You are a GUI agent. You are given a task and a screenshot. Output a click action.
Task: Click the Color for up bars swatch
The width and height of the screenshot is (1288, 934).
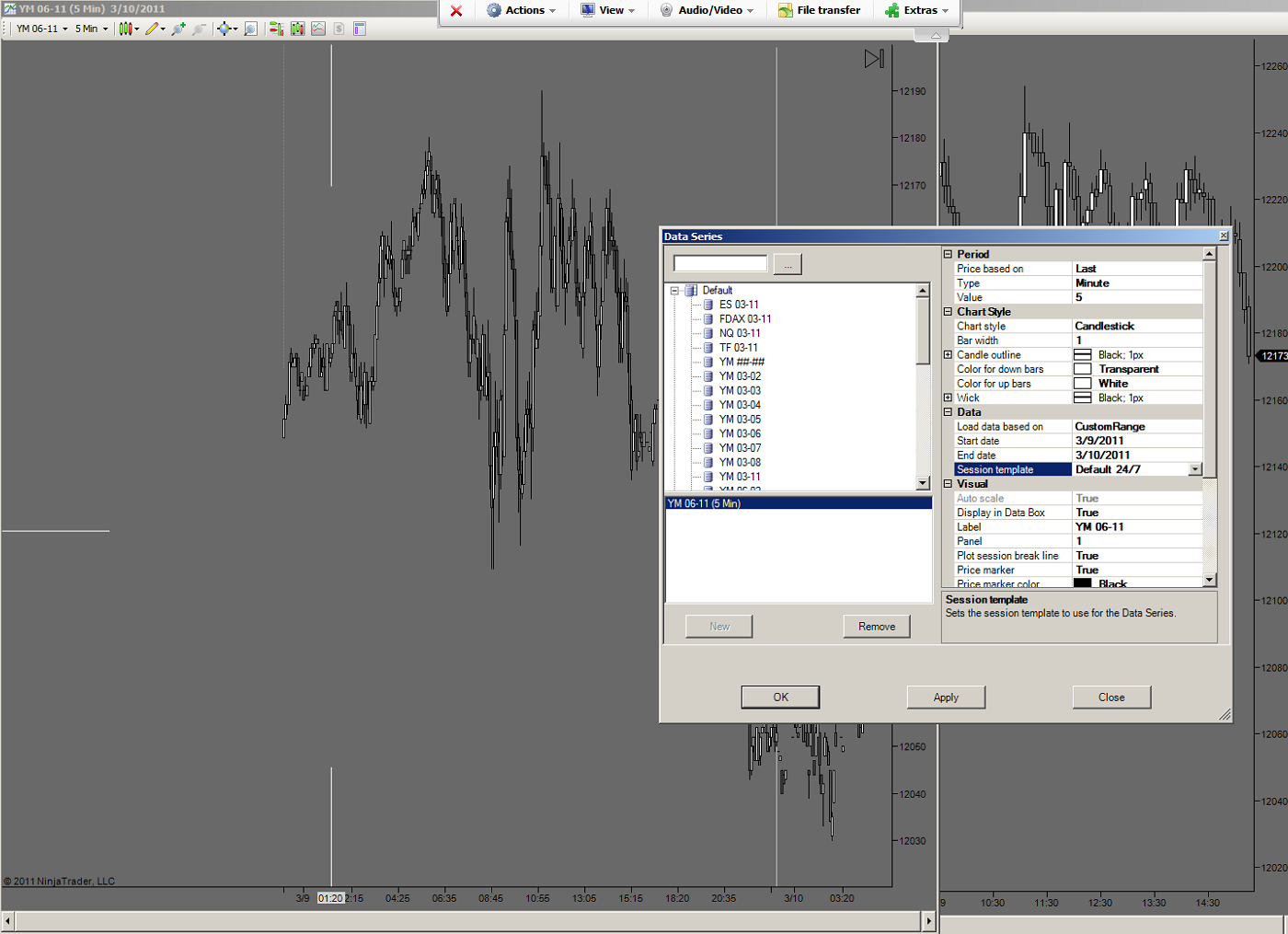1083,384
